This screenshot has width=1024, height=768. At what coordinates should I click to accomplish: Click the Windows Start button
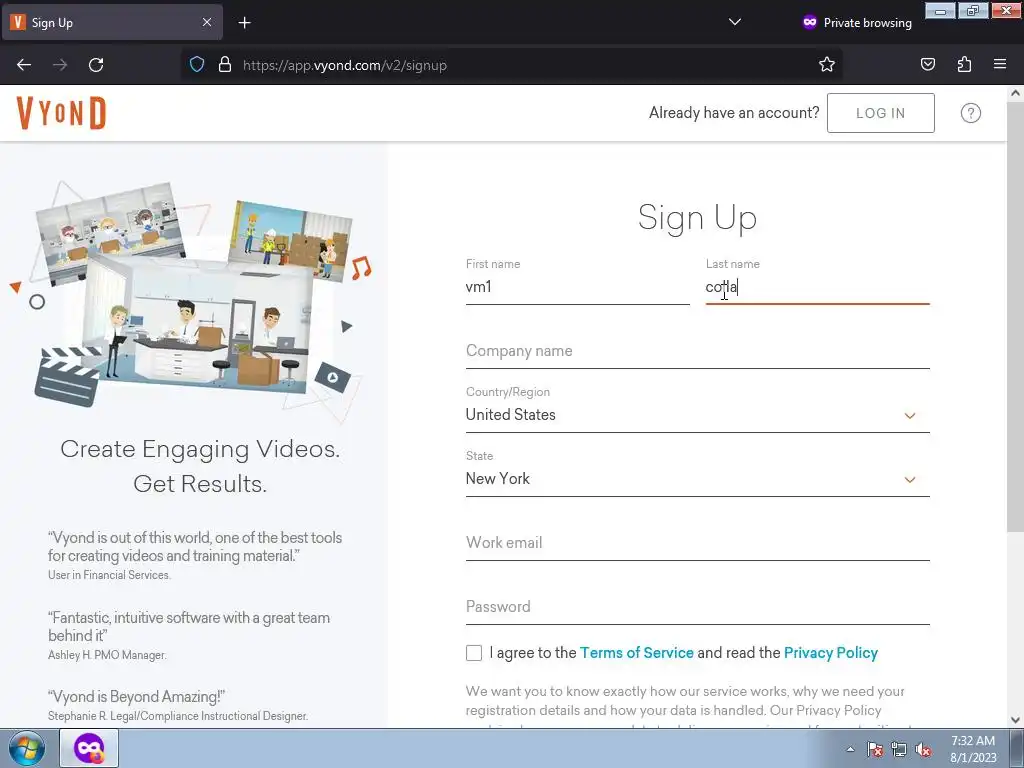pos(27,748)
